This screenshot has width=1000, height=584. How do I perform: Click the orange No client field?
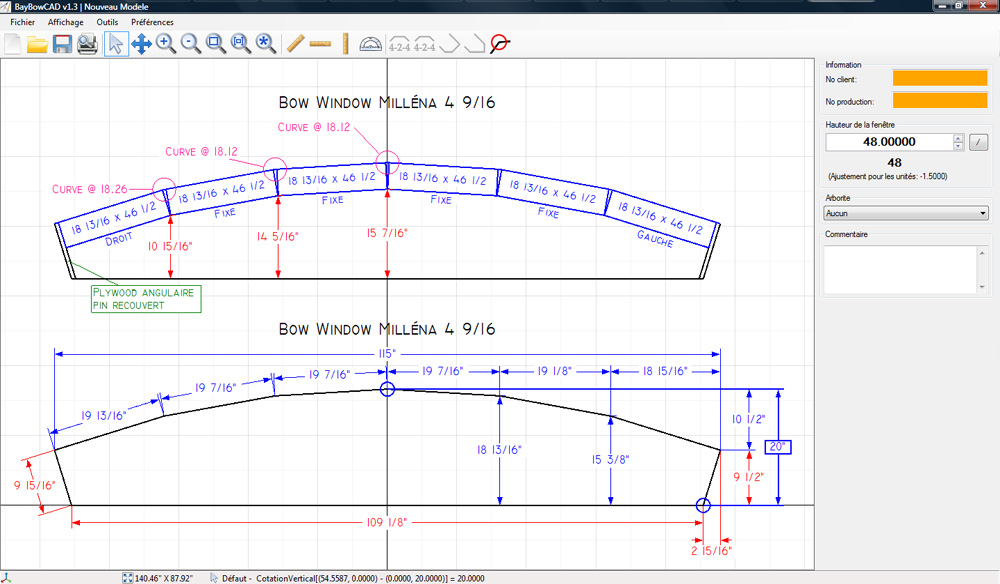coord(939,78)
